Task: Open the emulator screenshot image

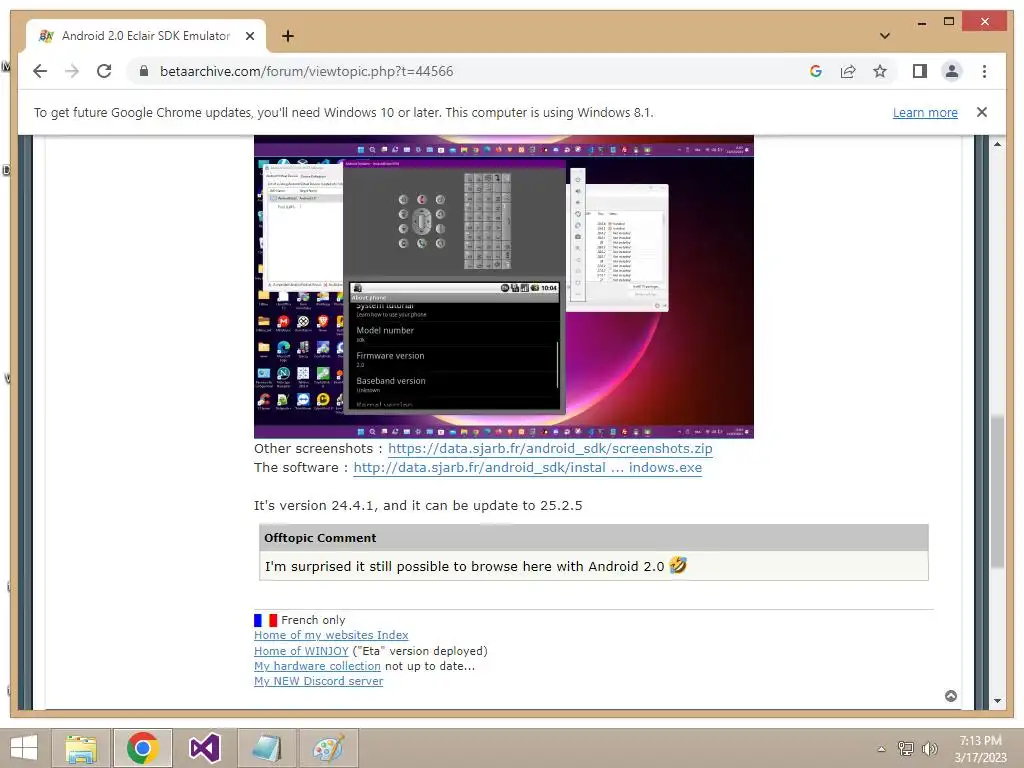Action: pyautogui.click(x=504, y=286)
